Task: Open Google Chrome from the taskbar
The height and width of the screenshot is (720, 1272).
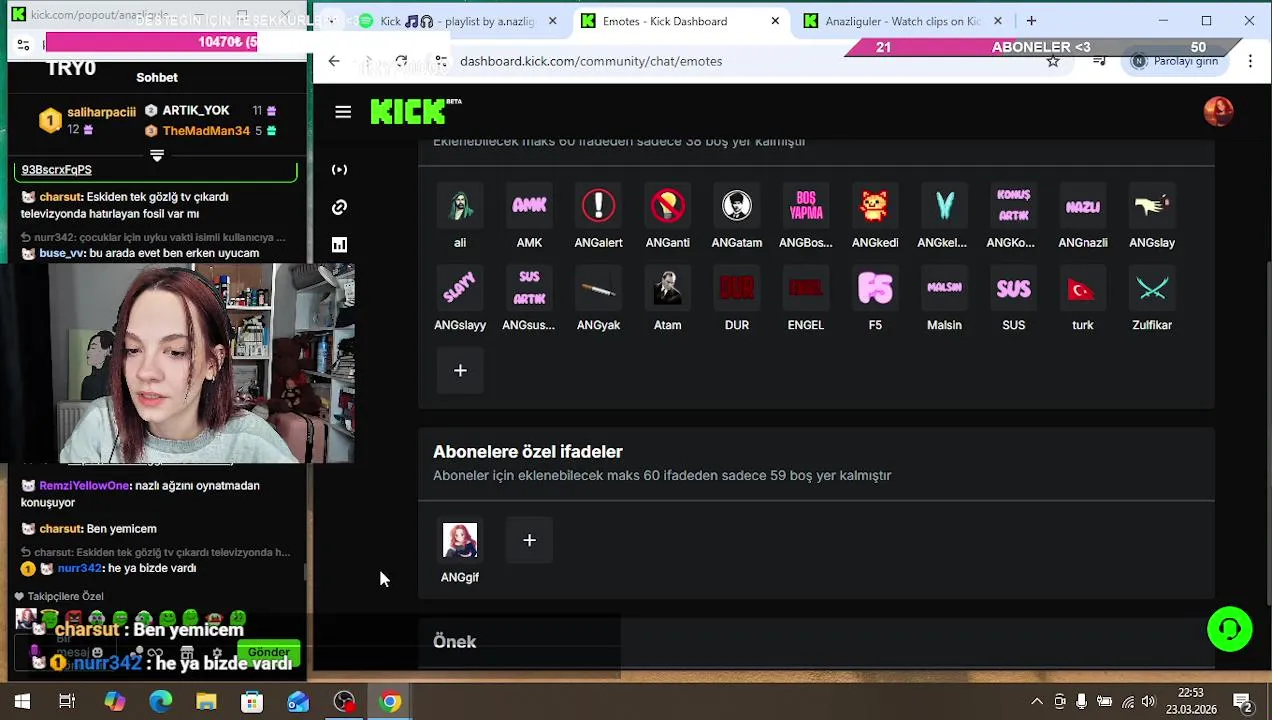Action: tap(390, 702)
